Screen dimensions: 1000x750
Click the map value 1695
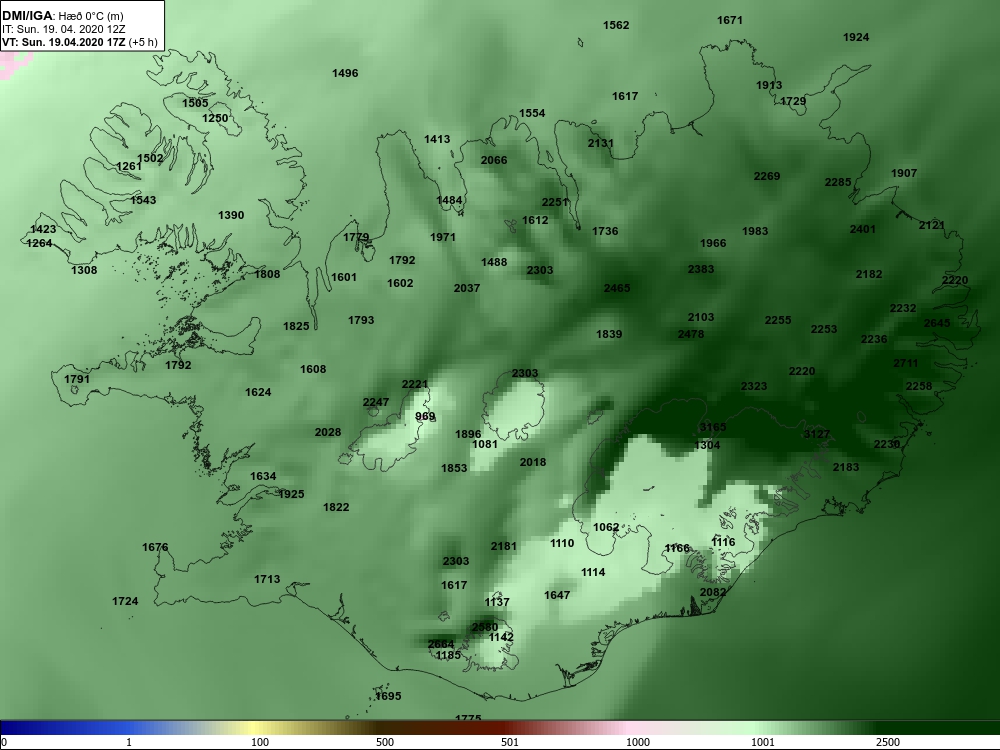(388, 696)
